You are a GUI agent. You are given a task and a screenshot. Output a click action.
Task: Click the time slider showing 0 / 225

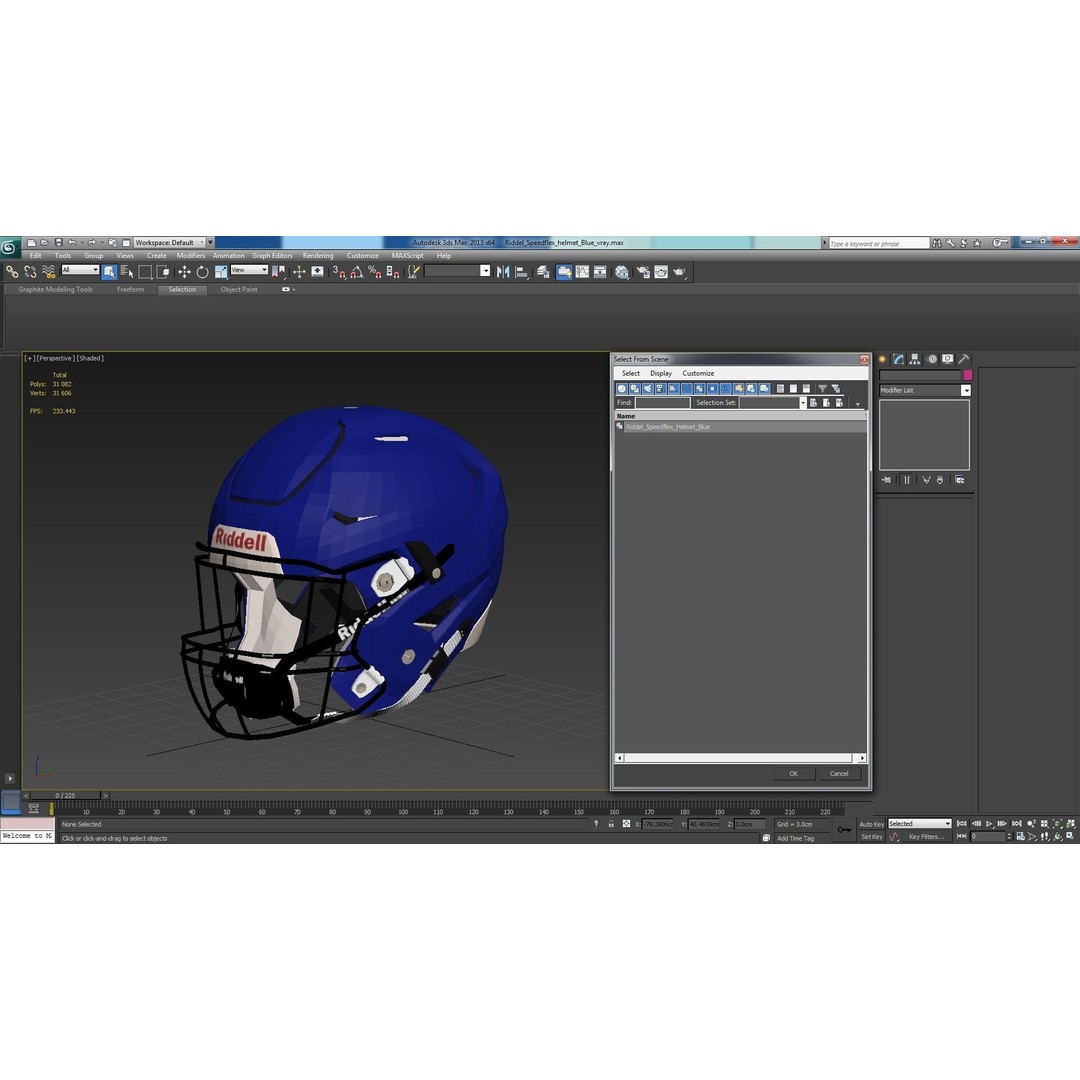pos(65,796)
